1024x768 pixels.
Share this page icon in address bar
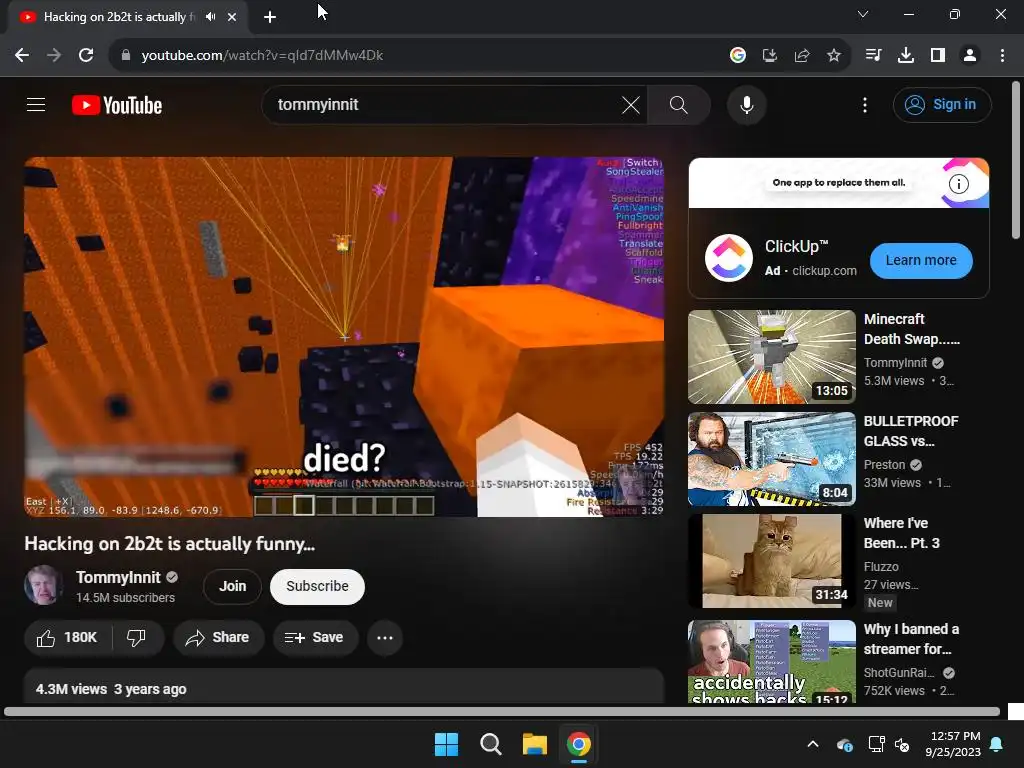click(x=802, y=56)
